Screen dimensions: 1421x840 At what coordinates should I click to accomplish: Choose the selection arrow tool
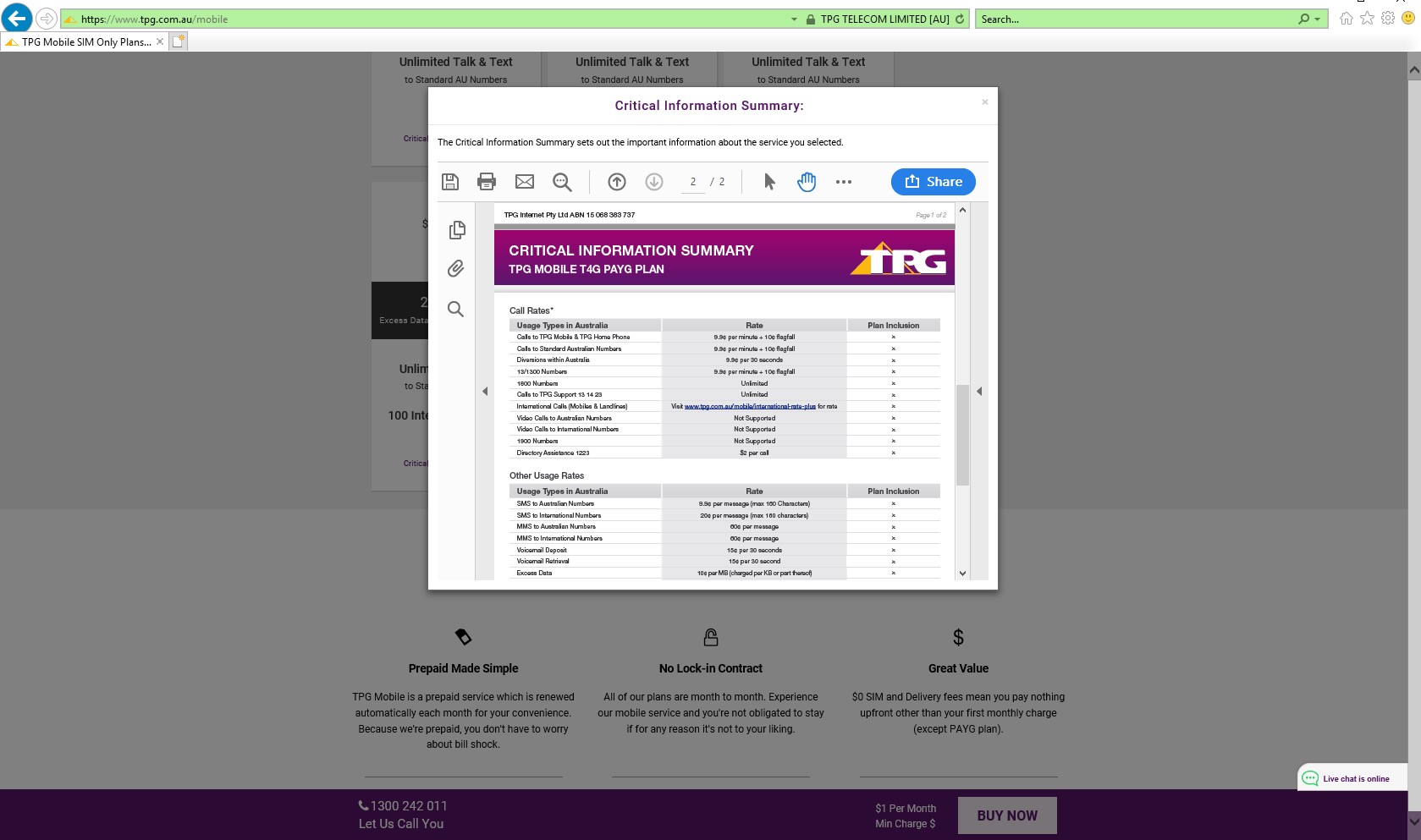tap(769, 181)
